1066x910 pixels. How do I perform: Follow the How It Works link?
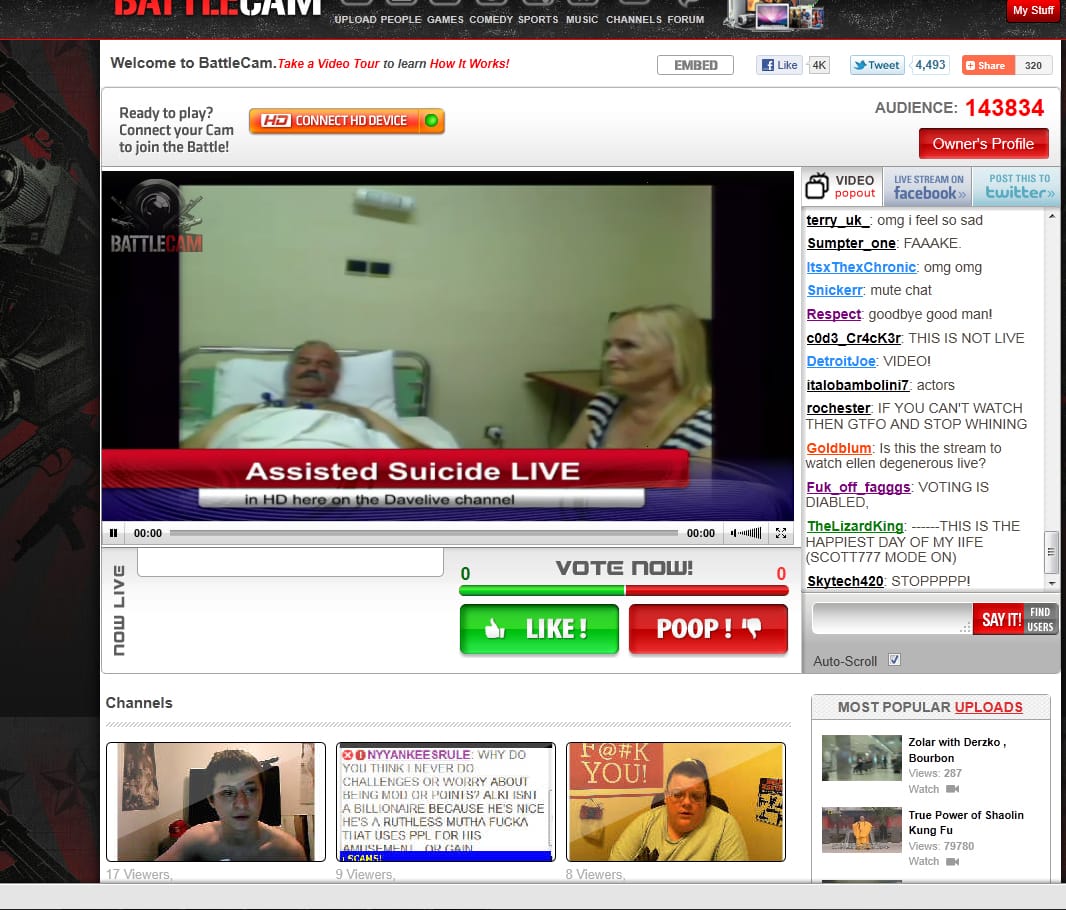click(x=469, y=64)
